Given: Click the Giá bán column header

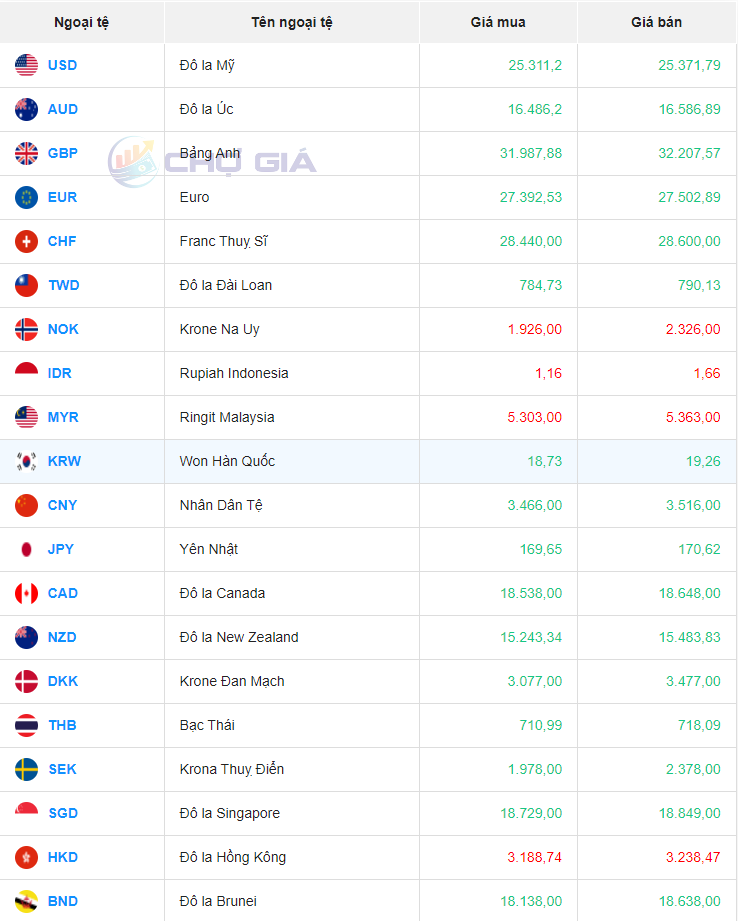Looking at the screenshot, I should [x=657, y=22].
